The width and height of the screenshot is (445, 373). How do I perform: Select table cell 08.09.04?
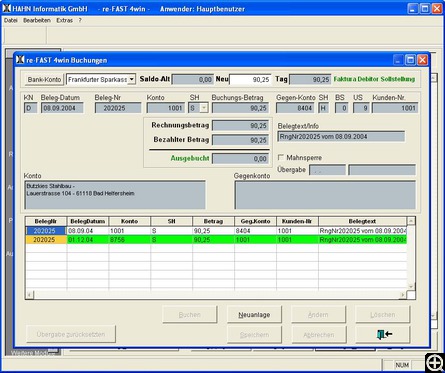pos(88,231)
